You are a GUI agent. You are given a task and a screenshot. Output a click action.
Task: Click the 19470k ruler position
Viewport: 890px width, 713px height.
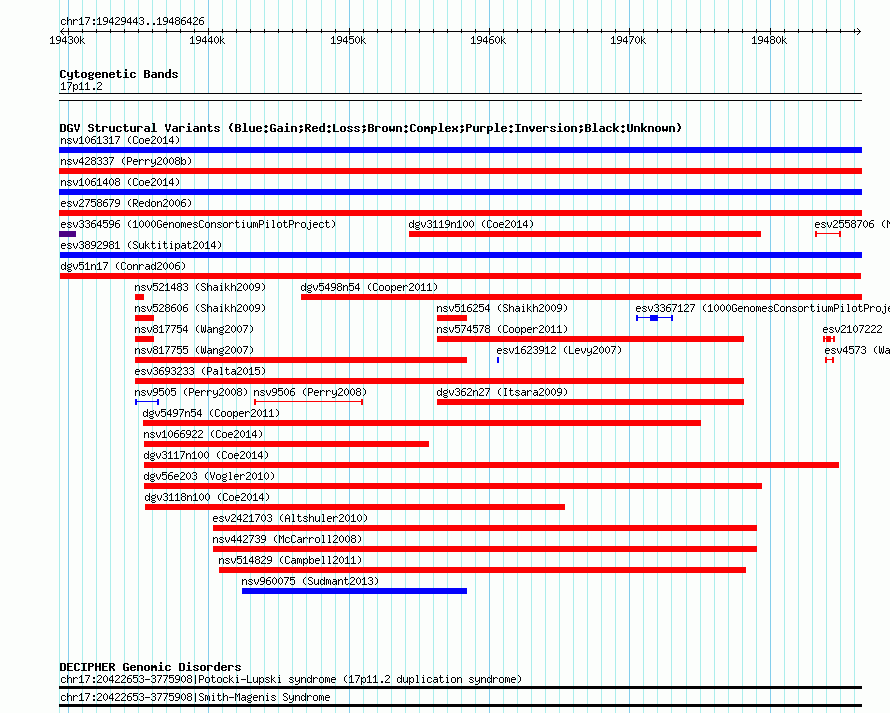click(x=628, y=40)
